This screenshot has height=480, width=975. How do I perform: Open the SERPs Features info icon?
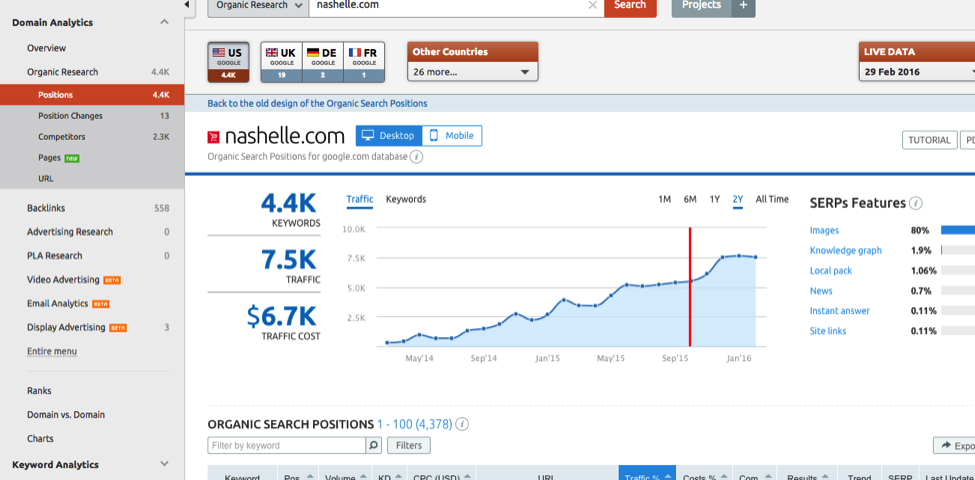[x=915, y=203]
